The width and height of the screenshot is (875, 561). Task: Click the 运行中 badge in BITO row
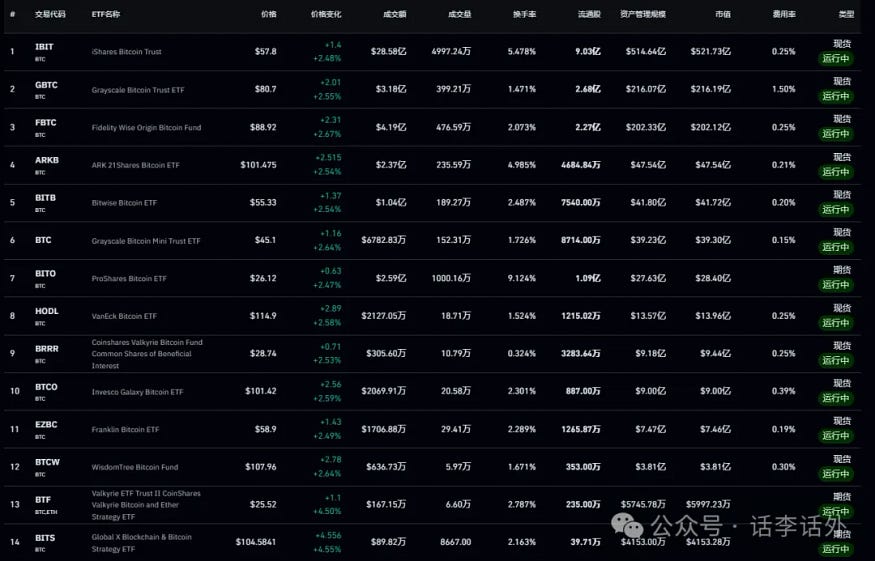tap(835, 285)
